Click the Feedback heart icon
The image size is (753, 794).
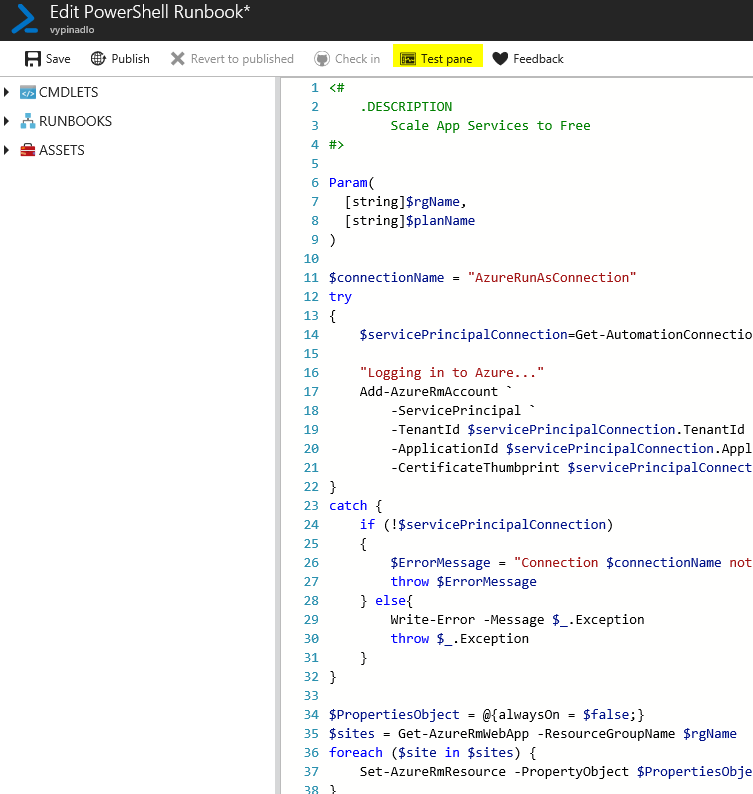[x=500, y=59]
